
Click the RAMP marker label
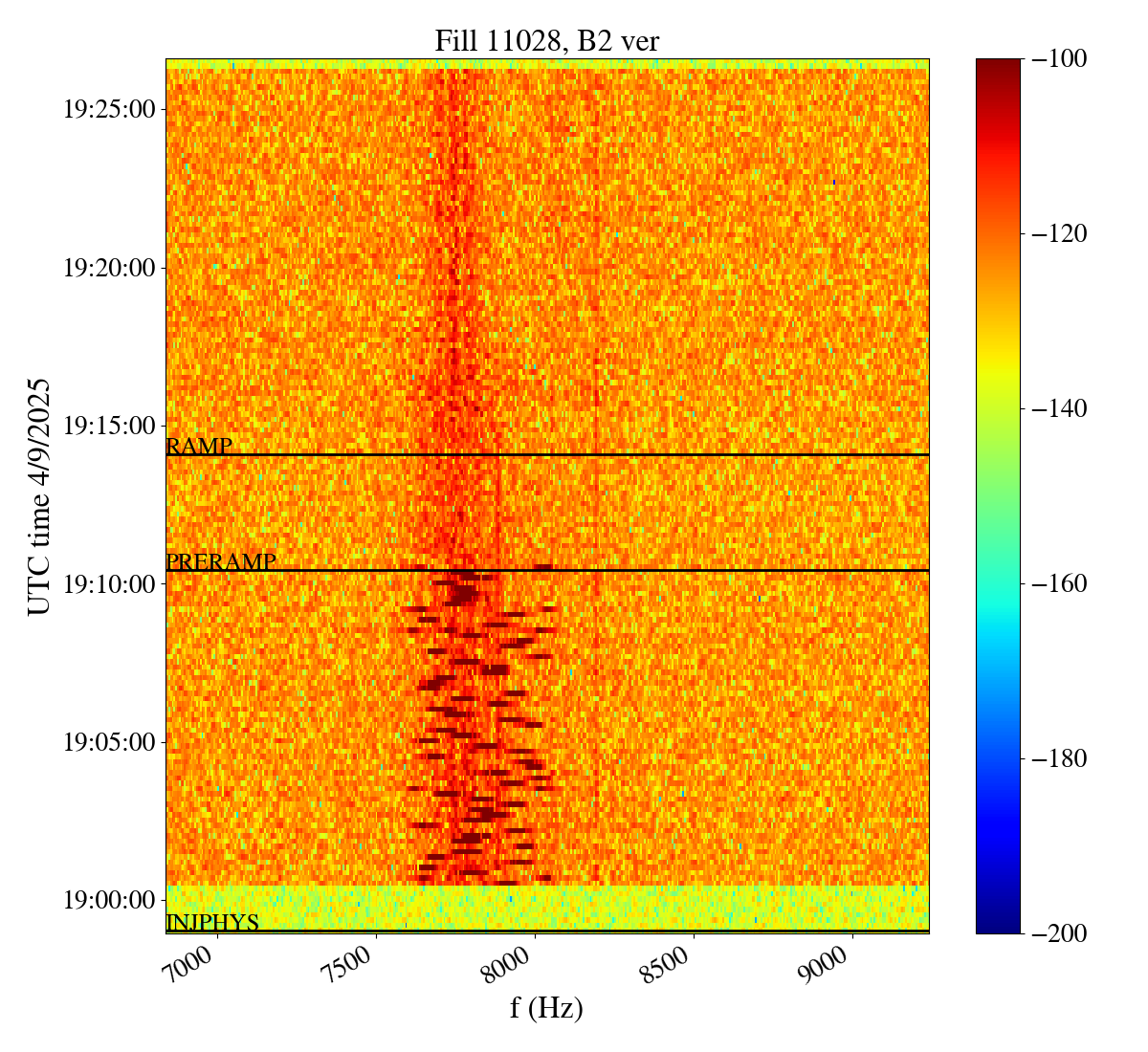(199, 446)
